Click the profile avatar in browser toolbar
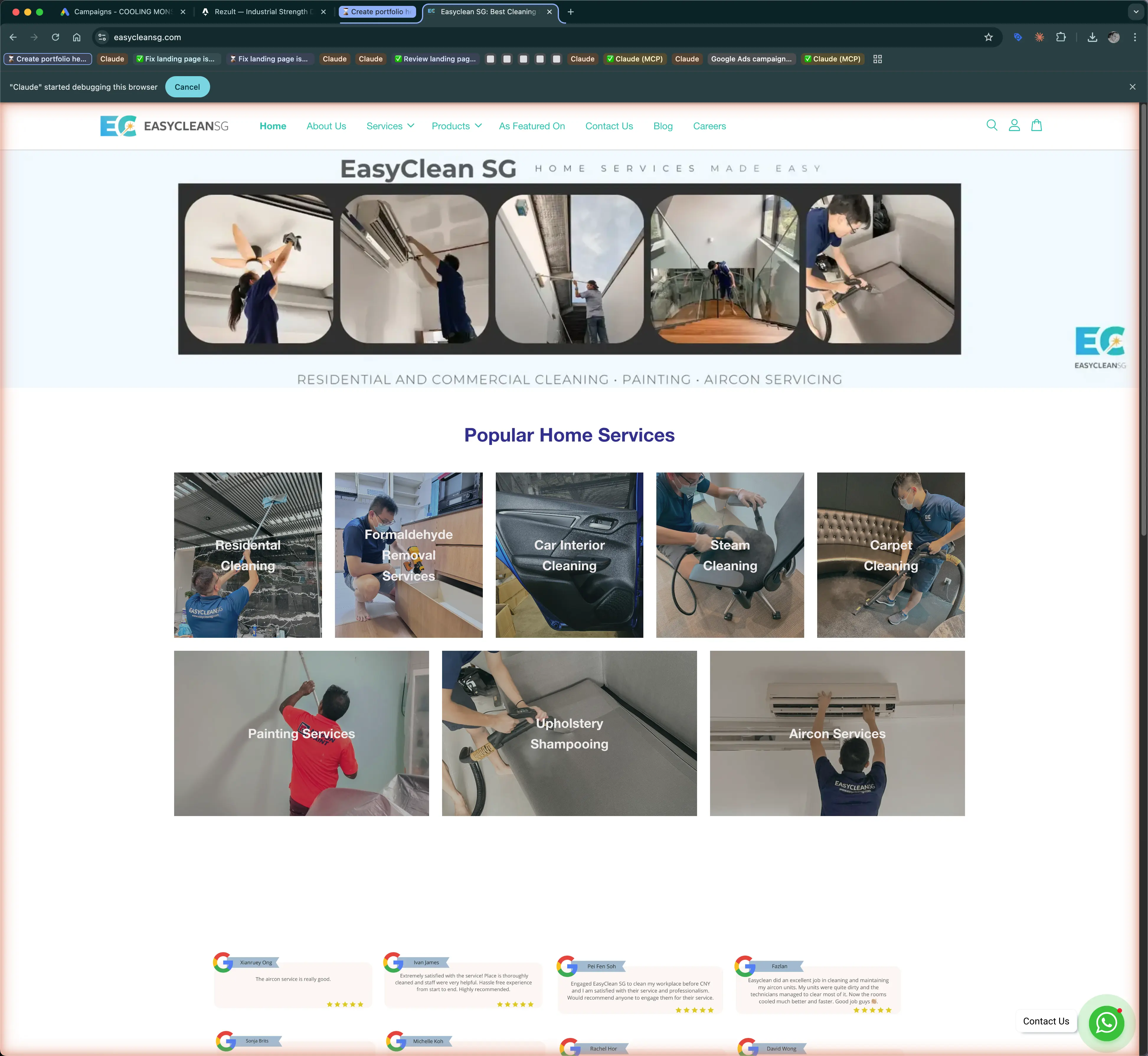This screenshot has height=1056, width=1148. pos(1113,37)
